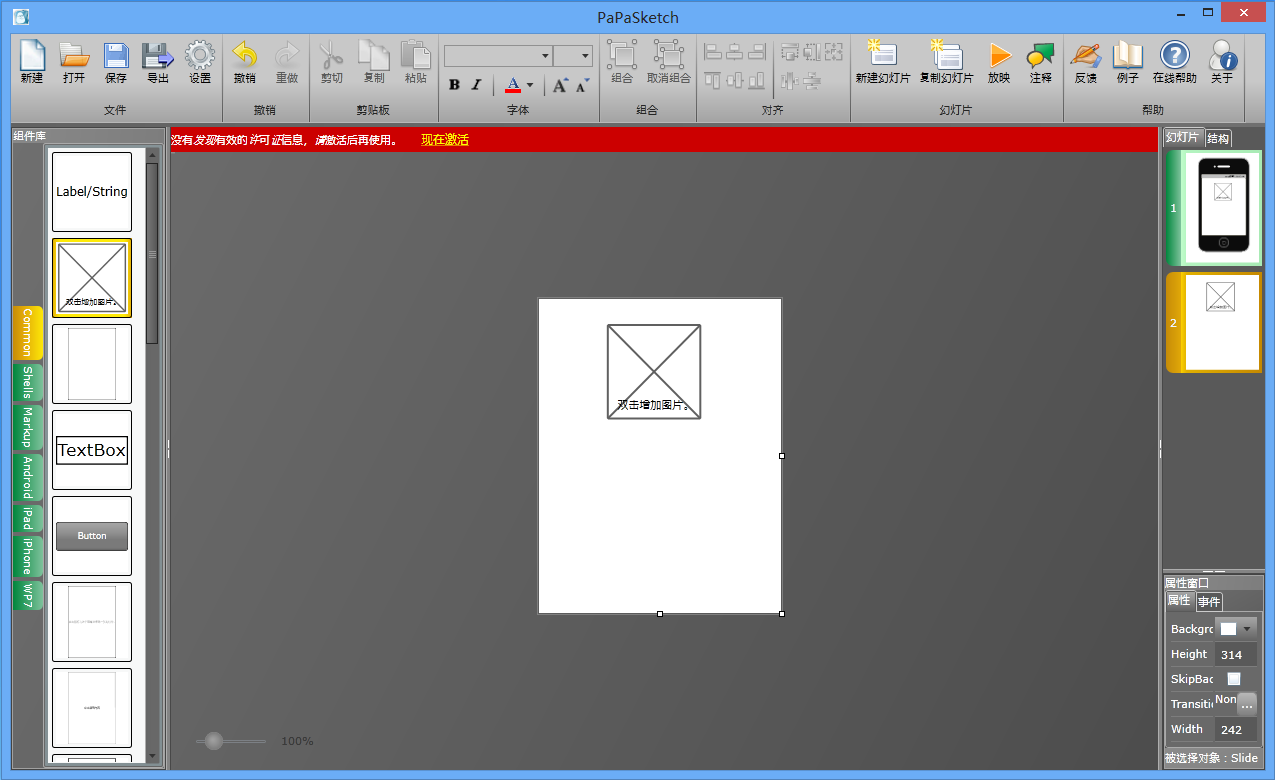Click the 粘贴 (Paste) clipboard icon

(x=416, y=55)
